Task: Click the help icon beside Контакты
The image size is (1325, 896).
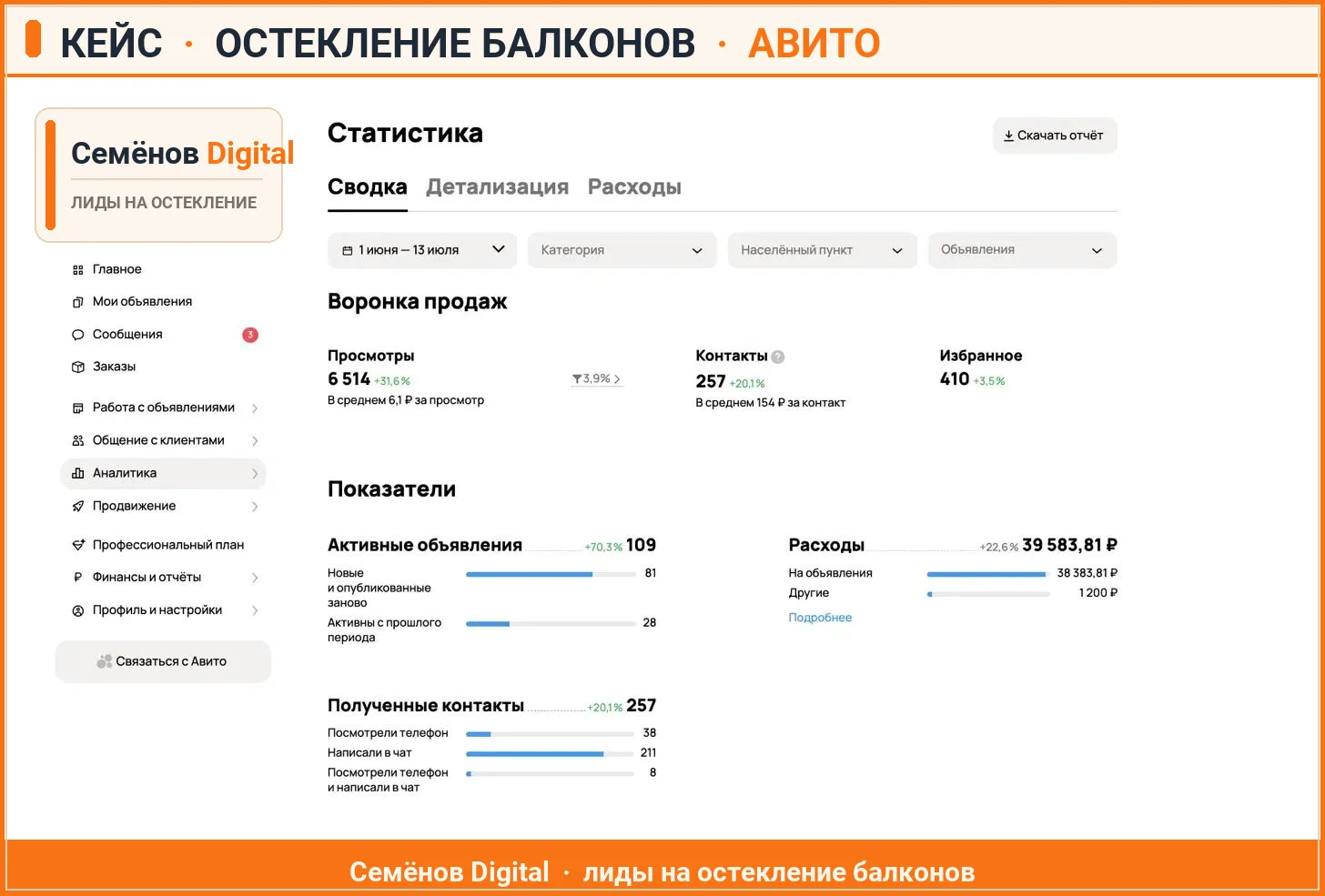Action: [778, 357]
